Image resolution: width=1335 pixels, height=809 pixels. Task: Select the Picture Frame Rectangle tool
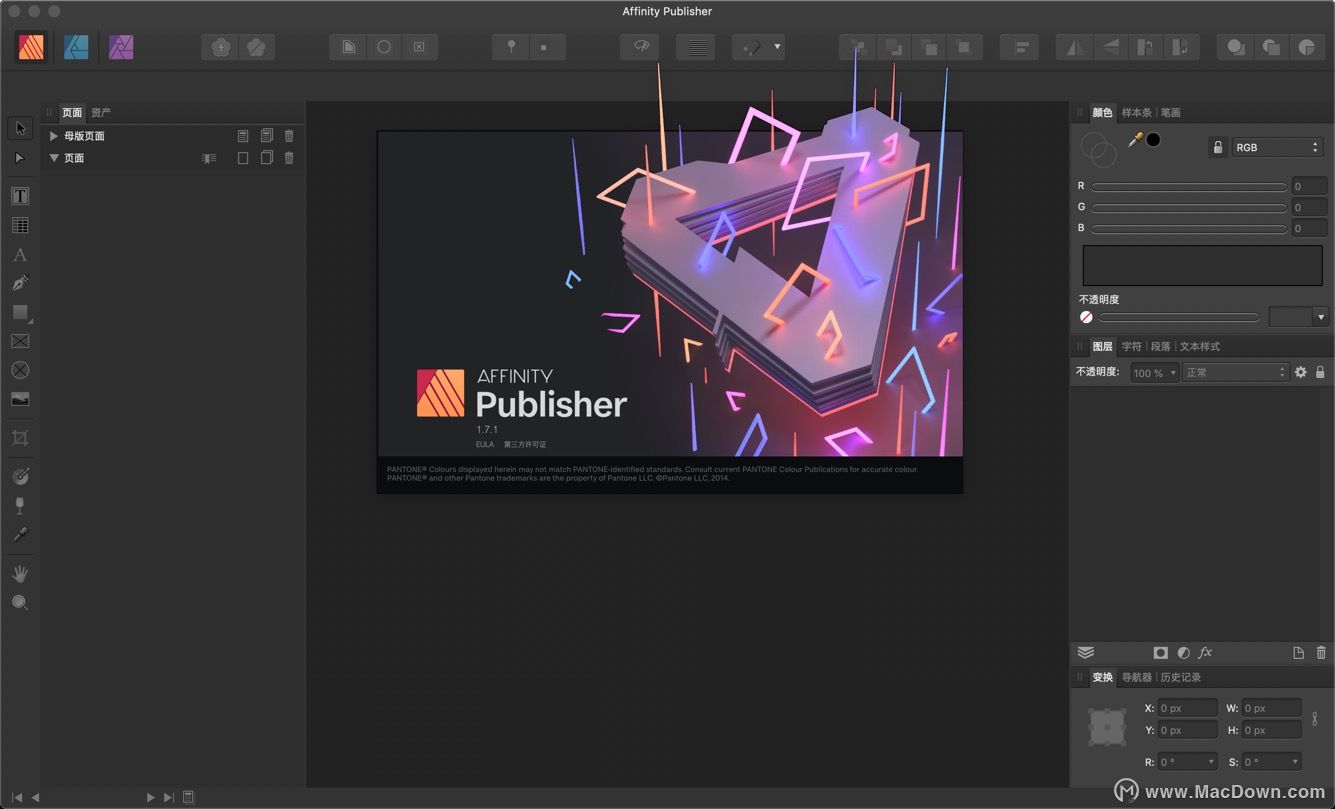(x=20, y=341)
